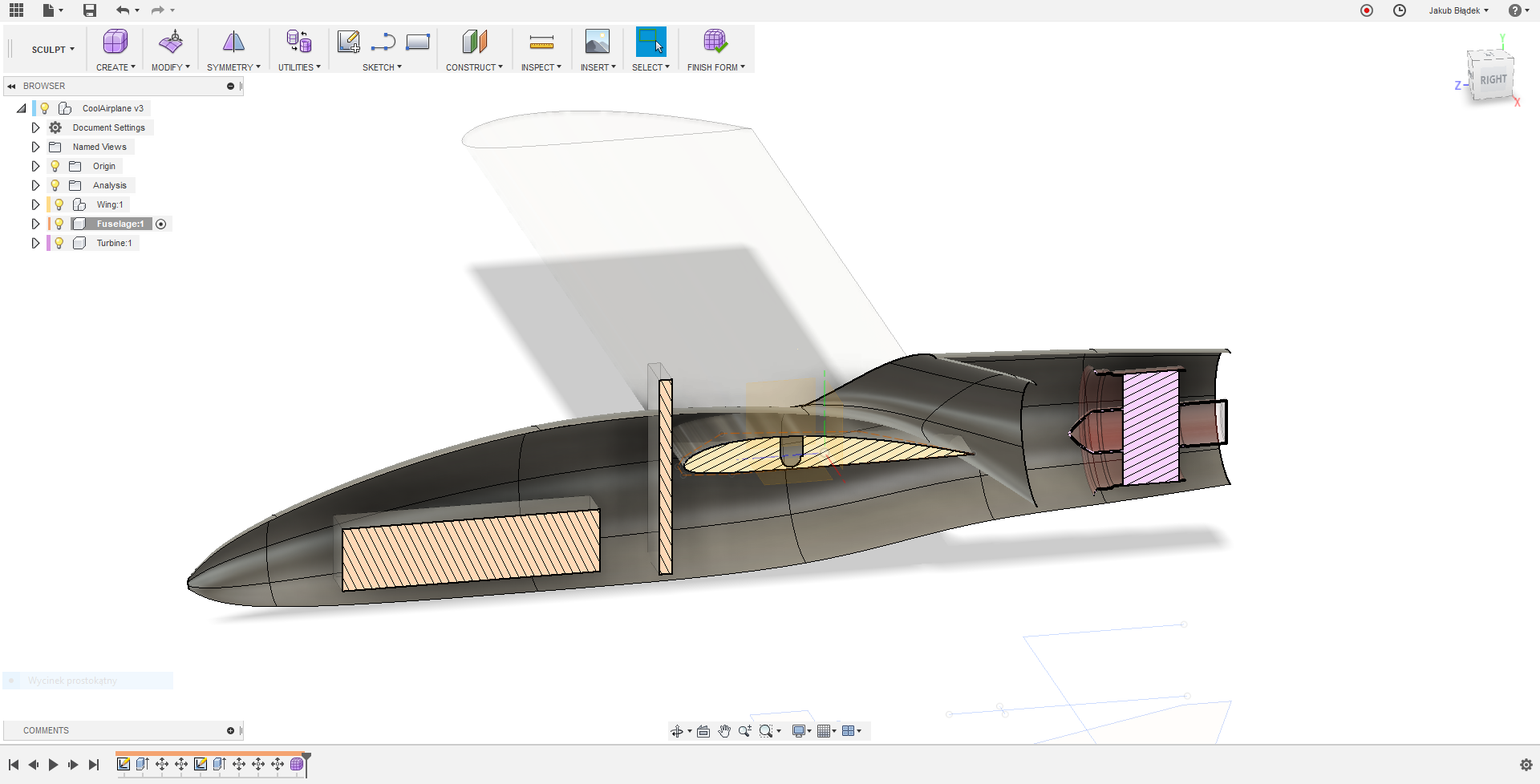Click the Utilities tool icon
Screen dimensions: 1540x784
299,42
